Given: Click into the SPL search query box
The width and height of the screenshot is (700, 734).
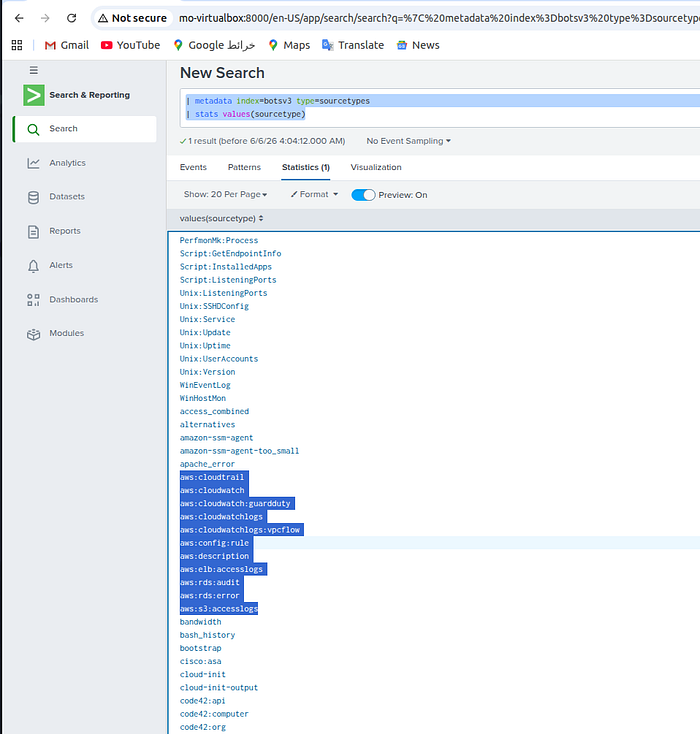Looking at the screenshot, I should coord(440,108).
